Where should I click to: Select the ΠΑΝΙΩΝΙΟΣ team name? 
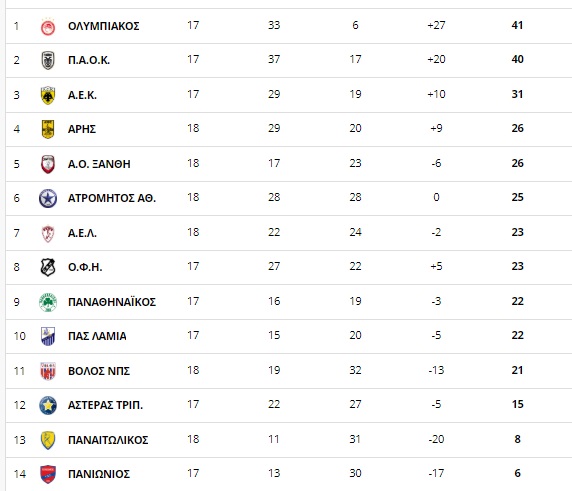pos(99,474)
